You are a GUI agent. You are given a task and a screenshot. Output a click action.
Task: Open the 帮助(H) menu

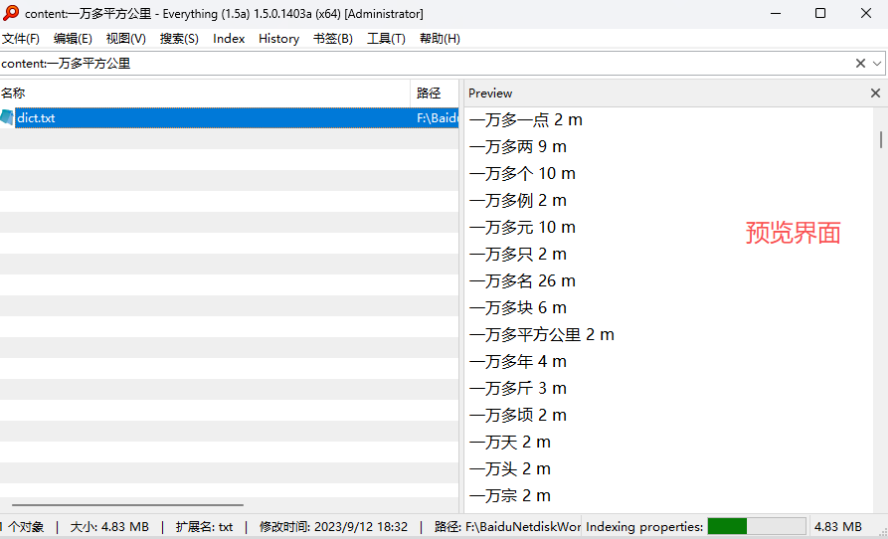[x=439, y=38]
